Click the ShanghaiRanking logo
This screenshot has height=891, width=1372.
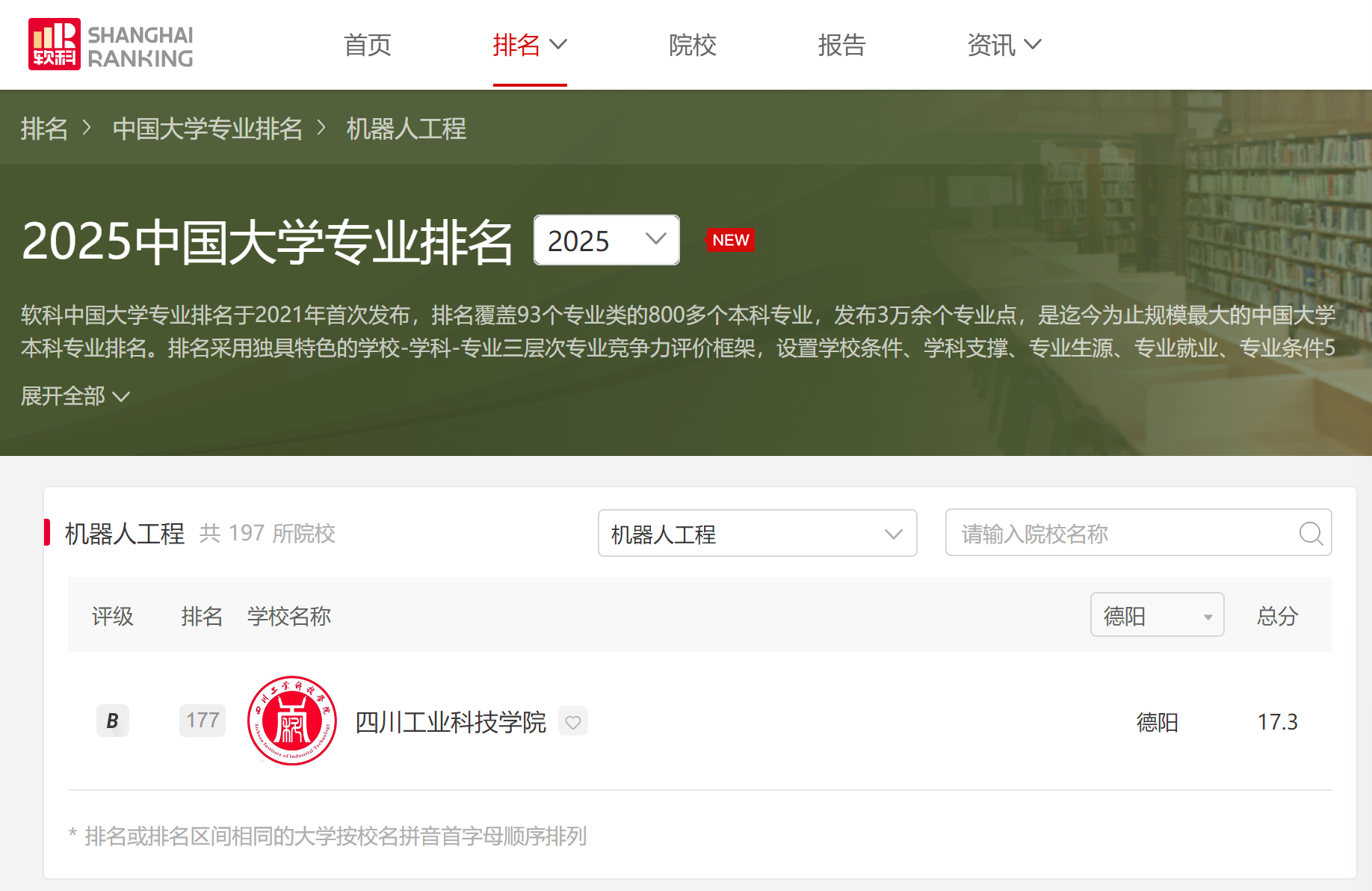[x=111, y=45]
